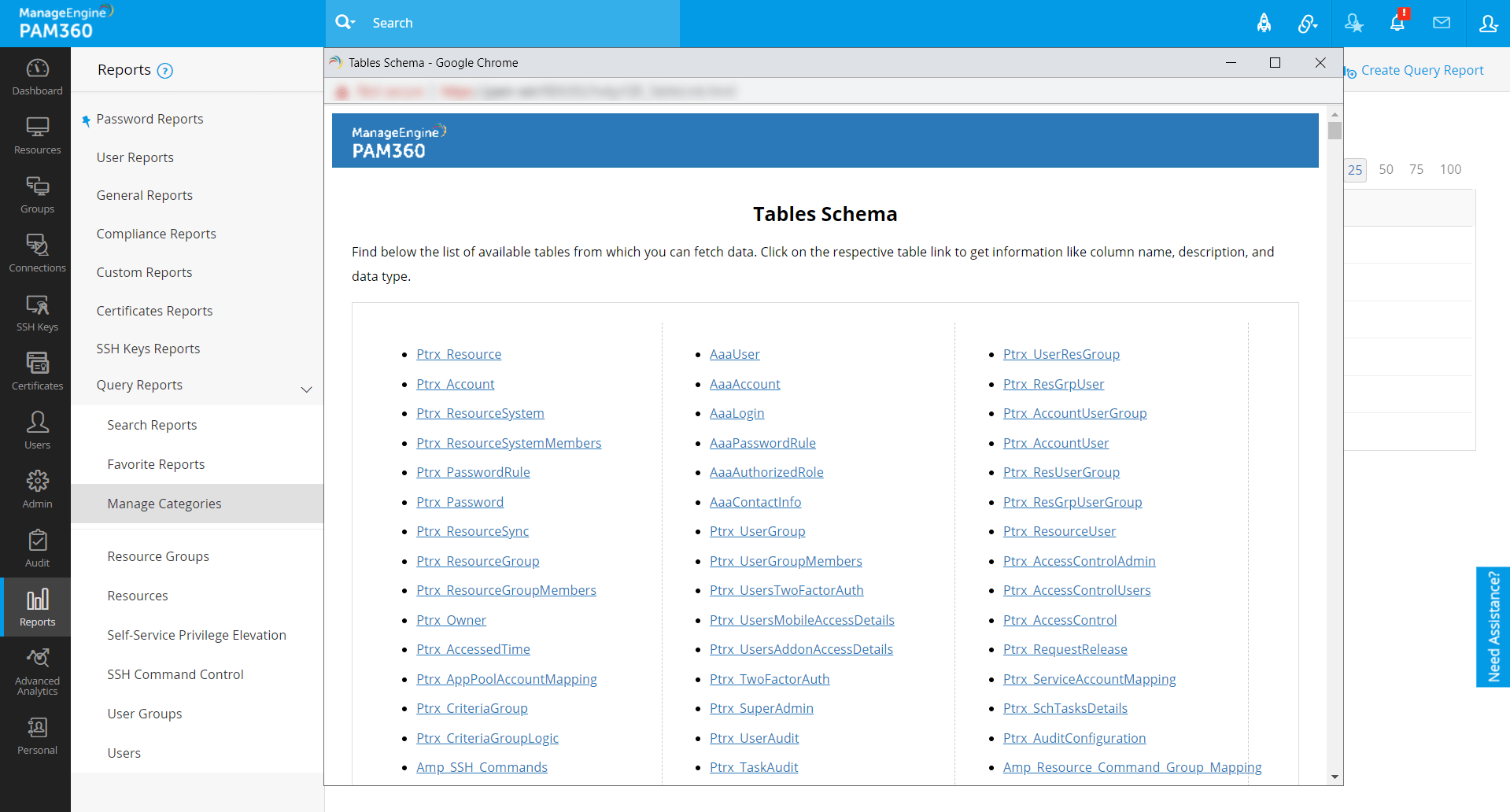Image resolution: width=1510 pixels, height=812 pixels.
Task: Go to Groups in the sidebar
Action: click(37, 195)
